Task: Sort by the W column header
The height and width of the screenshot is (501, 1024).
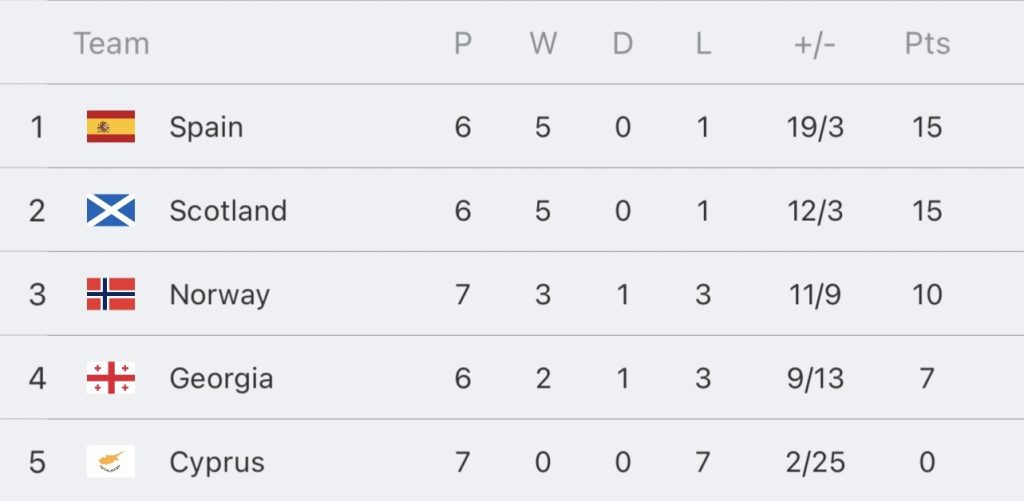Action: tap(543, 44)
